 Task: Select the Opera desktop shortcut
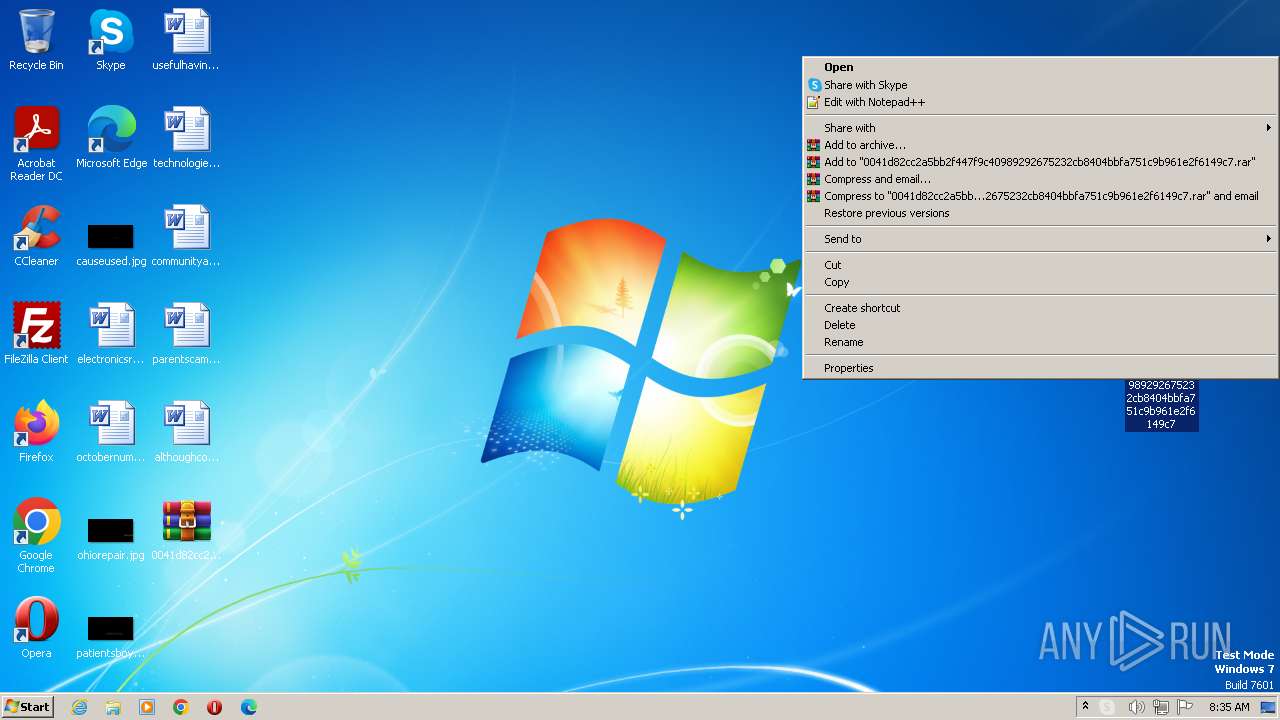[36, 628]
